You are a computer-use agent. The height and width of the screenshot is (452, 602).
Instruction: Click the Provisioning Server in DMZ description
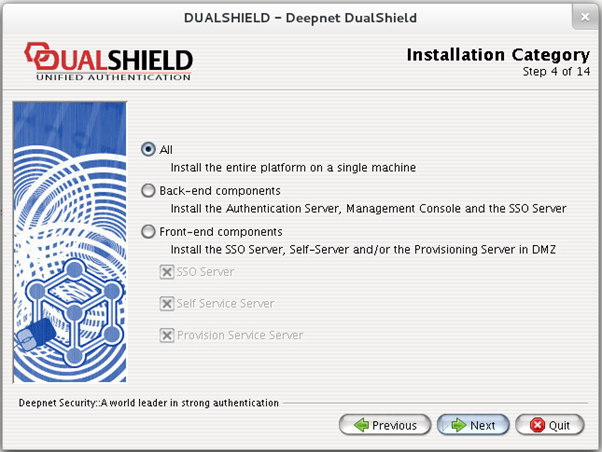click(363, 250)
